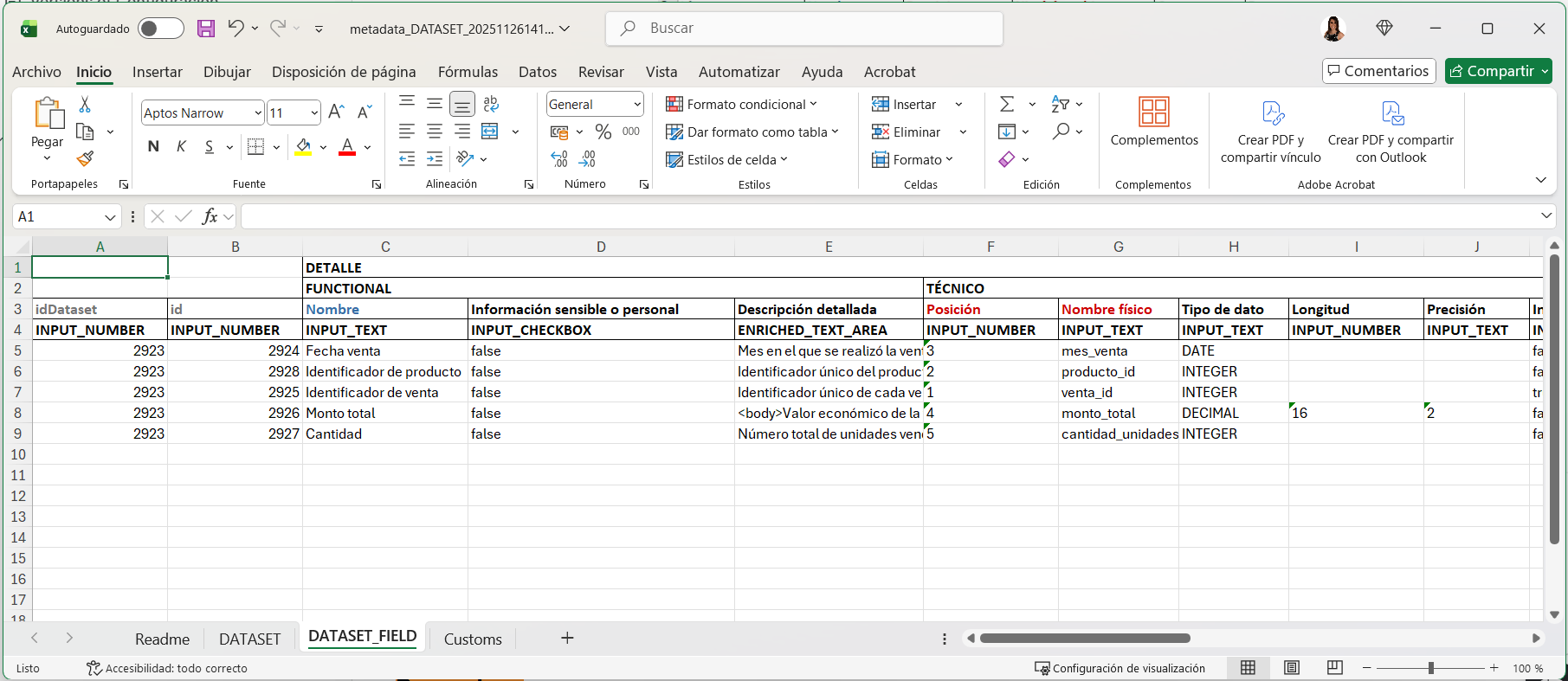
Task: Apply bold formatting with N button
Action: click(x=153, y=146)
